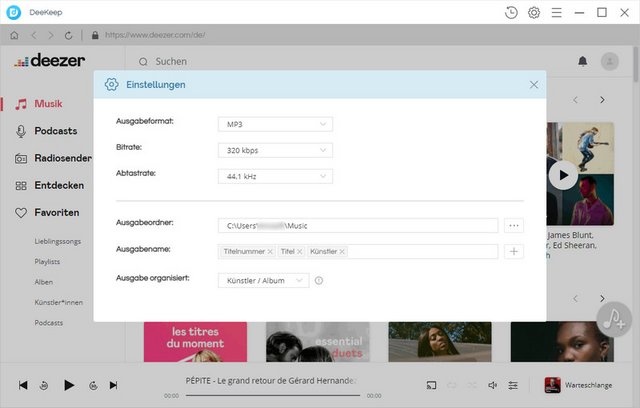The image size is (640, 408).
Task: Click the Ausgabeordner path field
Action: [358, 226]
